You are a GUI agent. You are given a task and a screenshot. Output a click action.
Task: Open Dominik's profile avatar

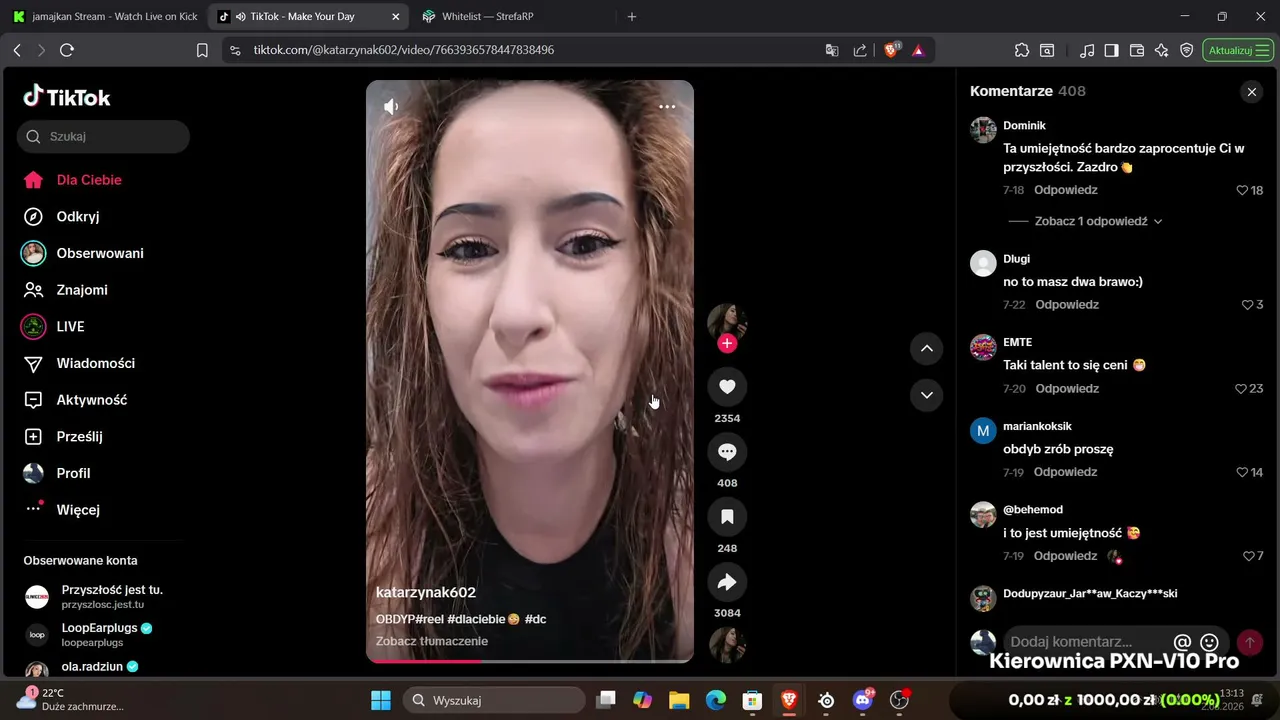[x=983, y=130]
